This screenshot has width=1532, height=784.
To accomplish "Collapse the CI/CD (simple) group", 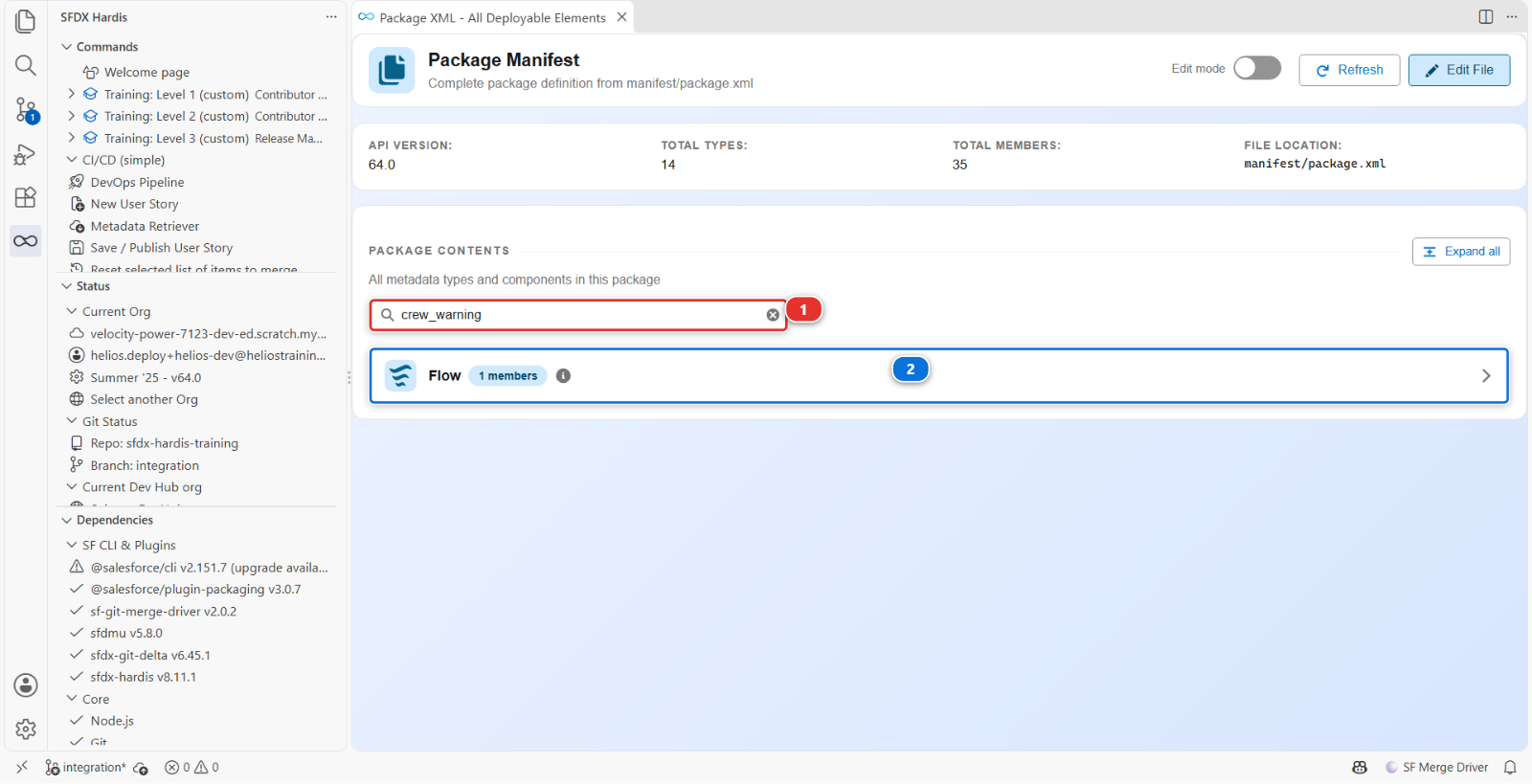I will [72, 160].
